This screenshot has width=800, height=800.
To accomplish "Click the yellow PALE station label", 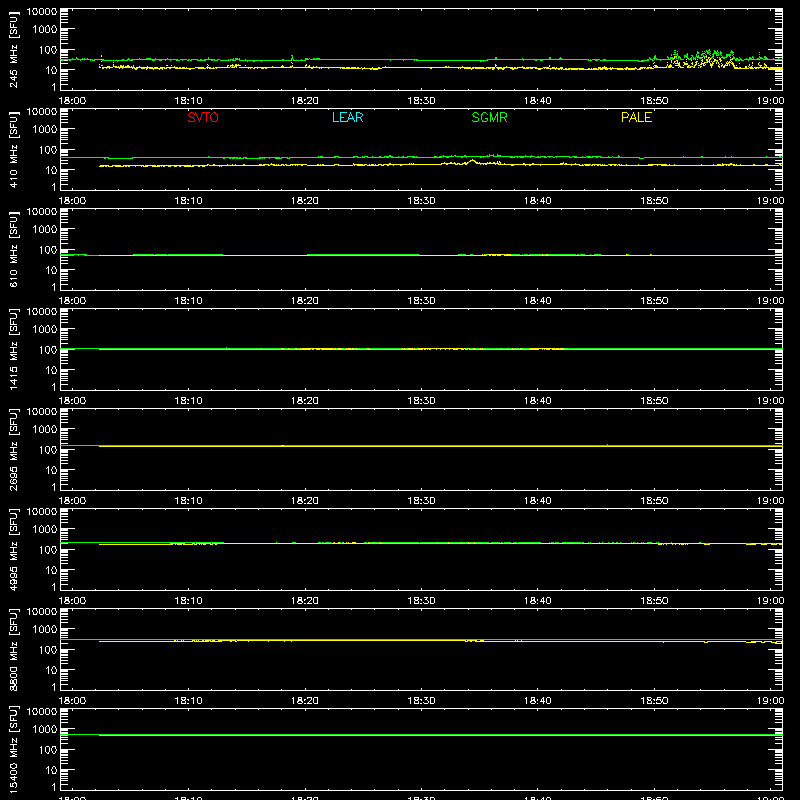I will [636, 117].
